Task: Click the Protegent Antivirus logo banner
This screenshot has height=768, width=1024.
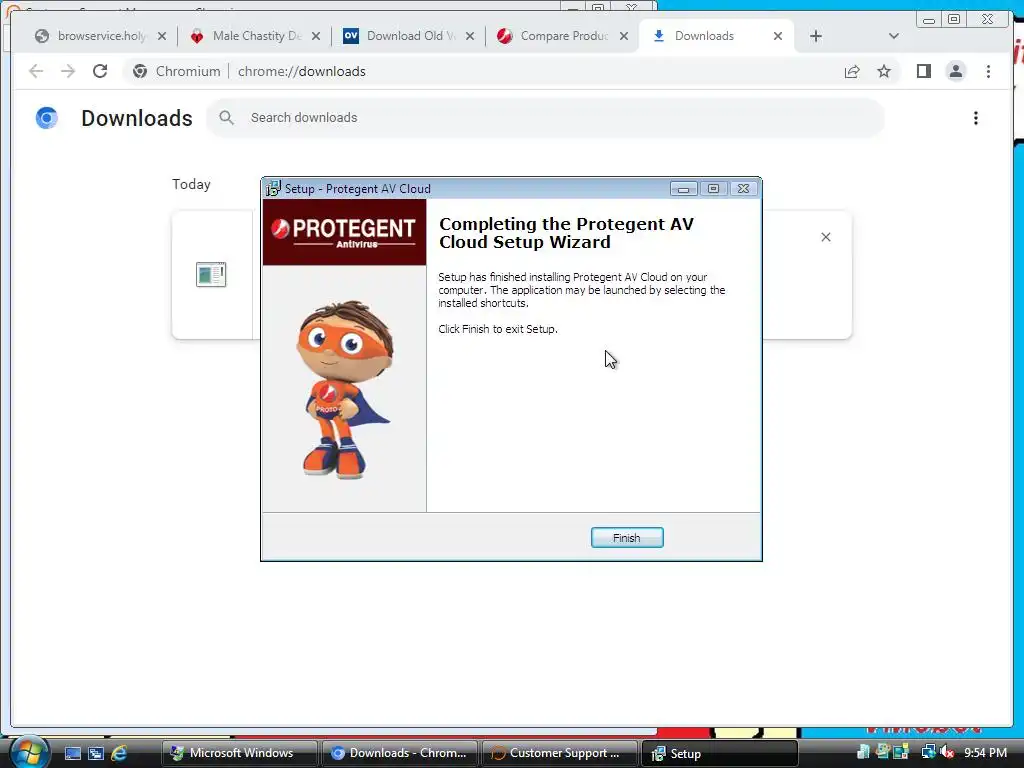Action: (x=344, y=232)
